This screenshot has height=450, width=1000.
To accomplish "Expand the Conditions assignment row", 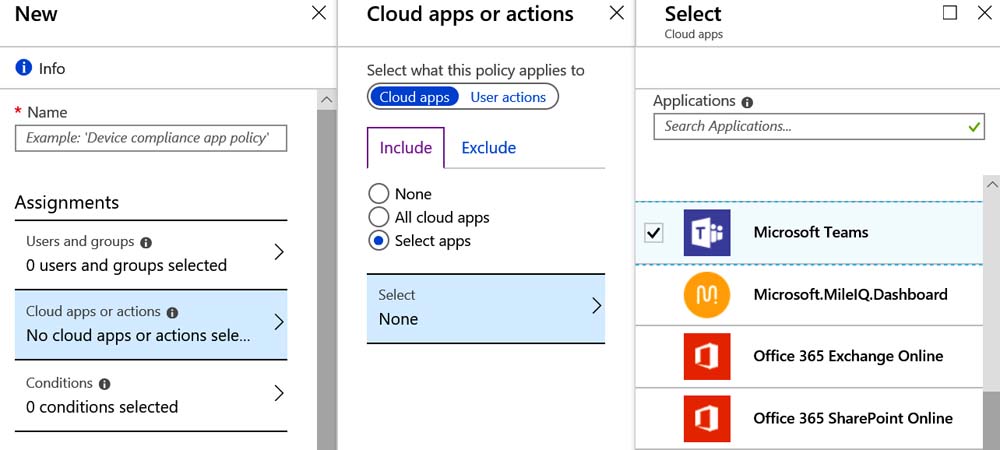I will (x=151, y=395).
